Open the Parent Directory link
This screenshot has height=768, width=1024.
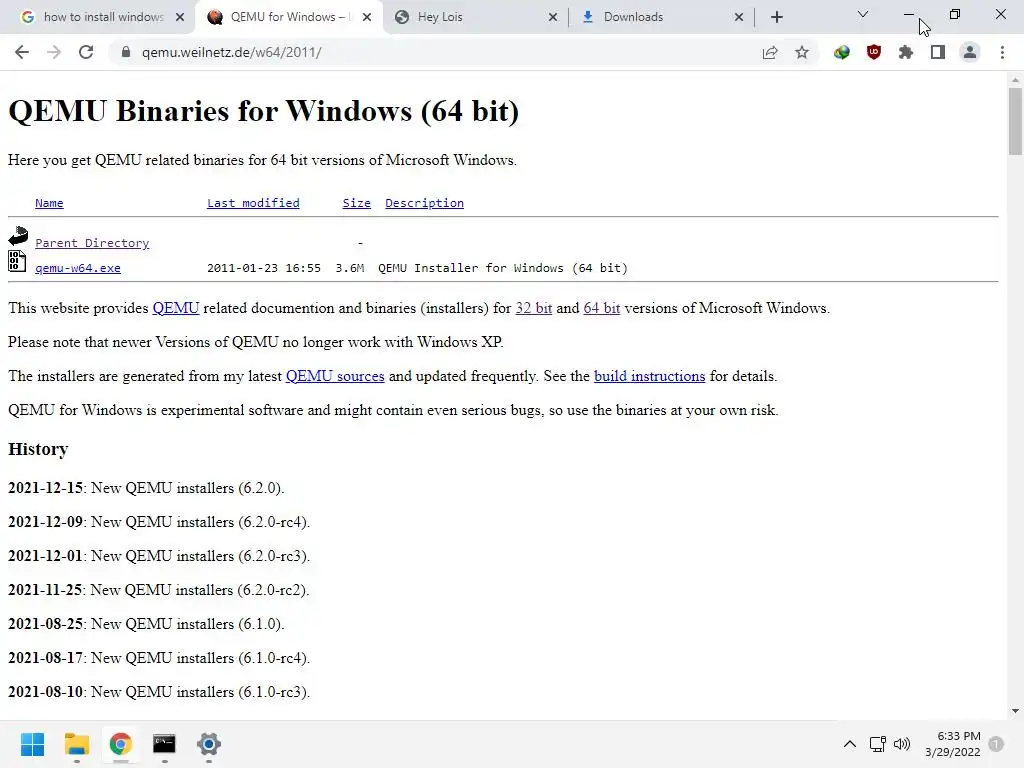click(92, 243)
